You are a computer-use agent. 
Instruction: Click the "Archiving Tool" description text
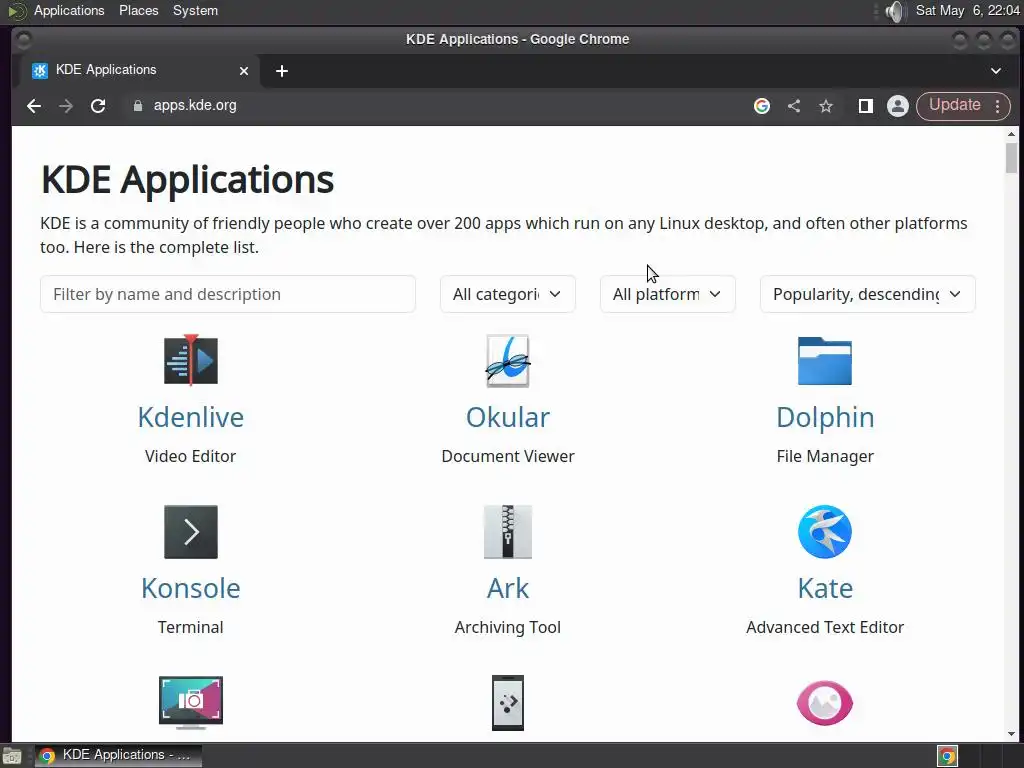[508, 628]
